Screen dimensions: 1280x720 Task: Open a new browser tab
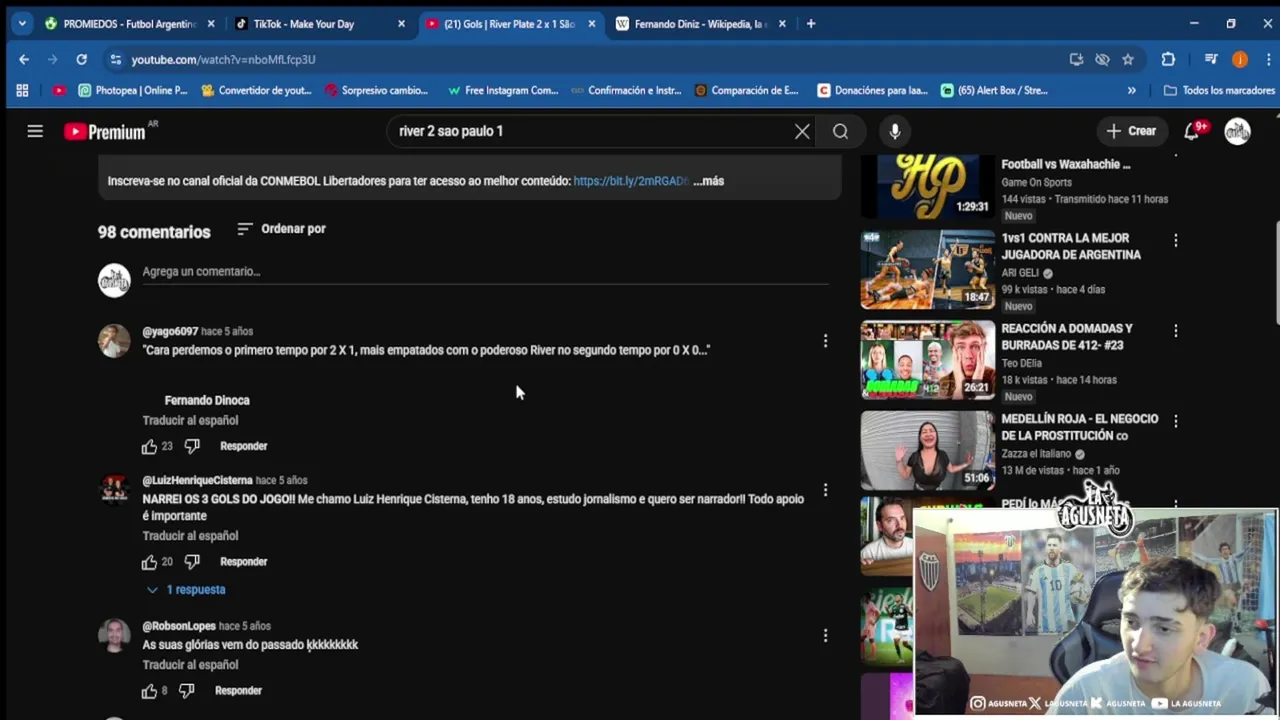[811, 24]
